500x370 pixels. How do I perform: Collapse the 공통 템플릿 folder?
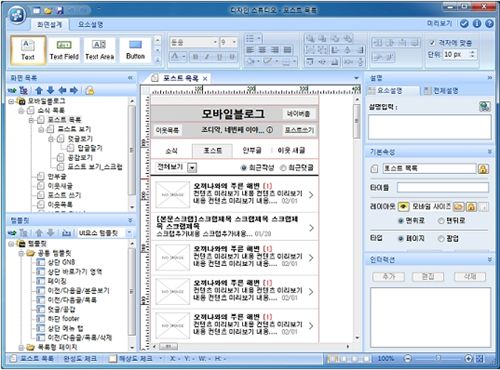point(21,253)
